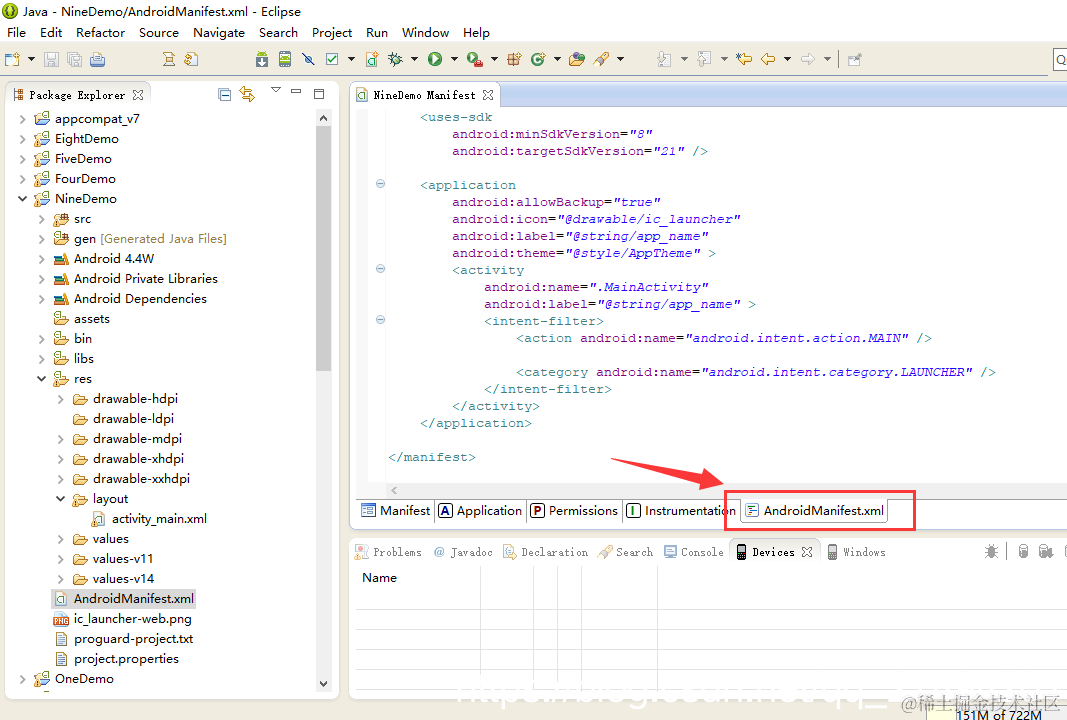Click Collapse All in Package Explorer

[225, 95]
